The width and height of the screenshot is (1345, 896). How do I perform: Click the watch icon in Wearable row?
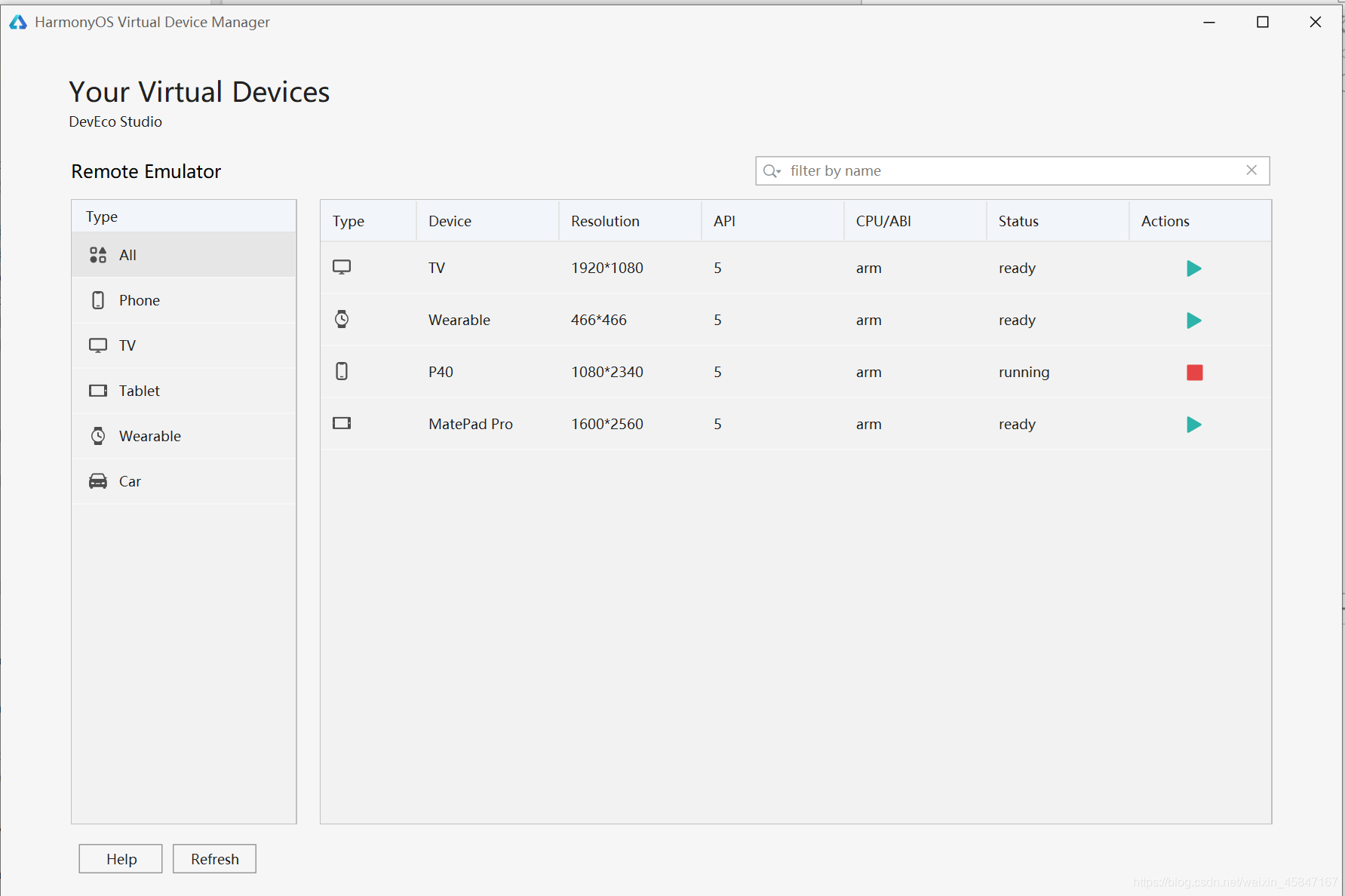[x=342, y=319]
